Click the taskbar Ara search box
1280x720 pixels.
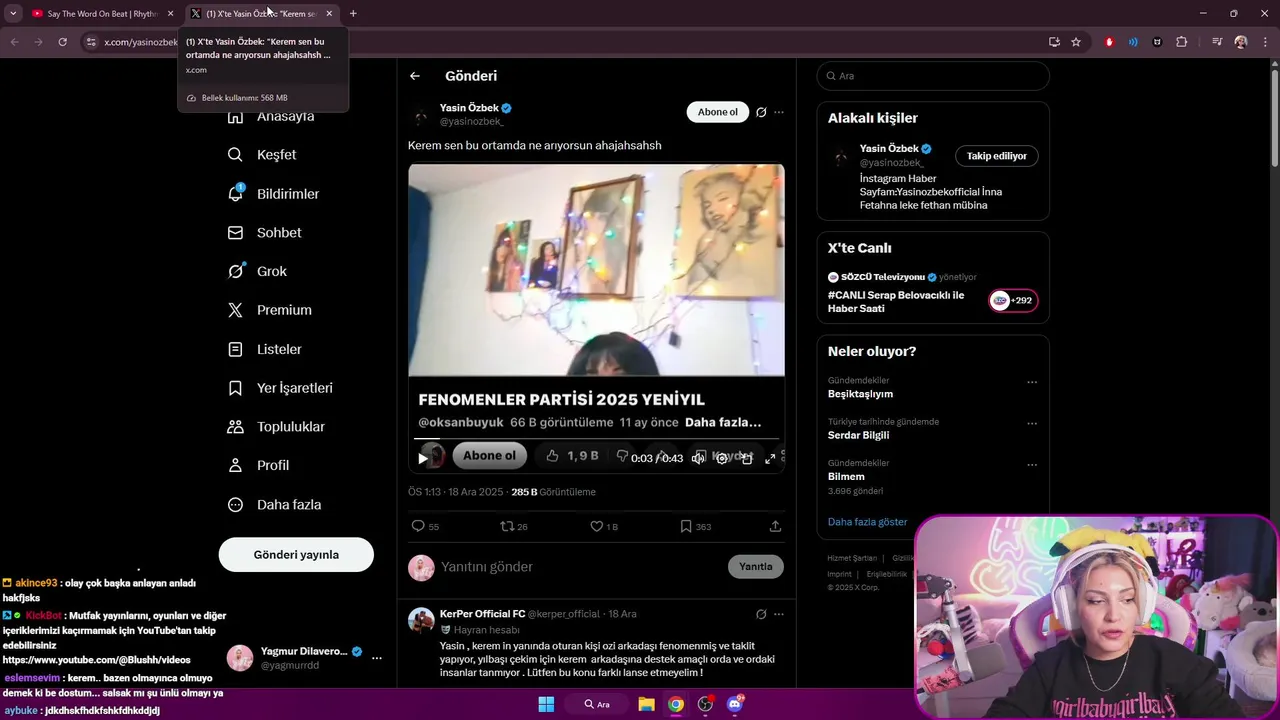[597, 704]
